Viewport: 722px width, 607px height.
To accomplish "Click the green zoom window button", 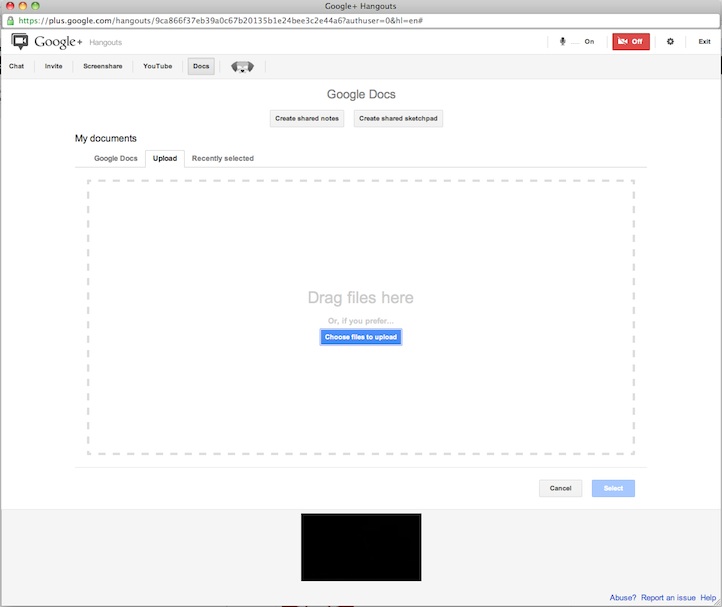I will tap(35, 6).
